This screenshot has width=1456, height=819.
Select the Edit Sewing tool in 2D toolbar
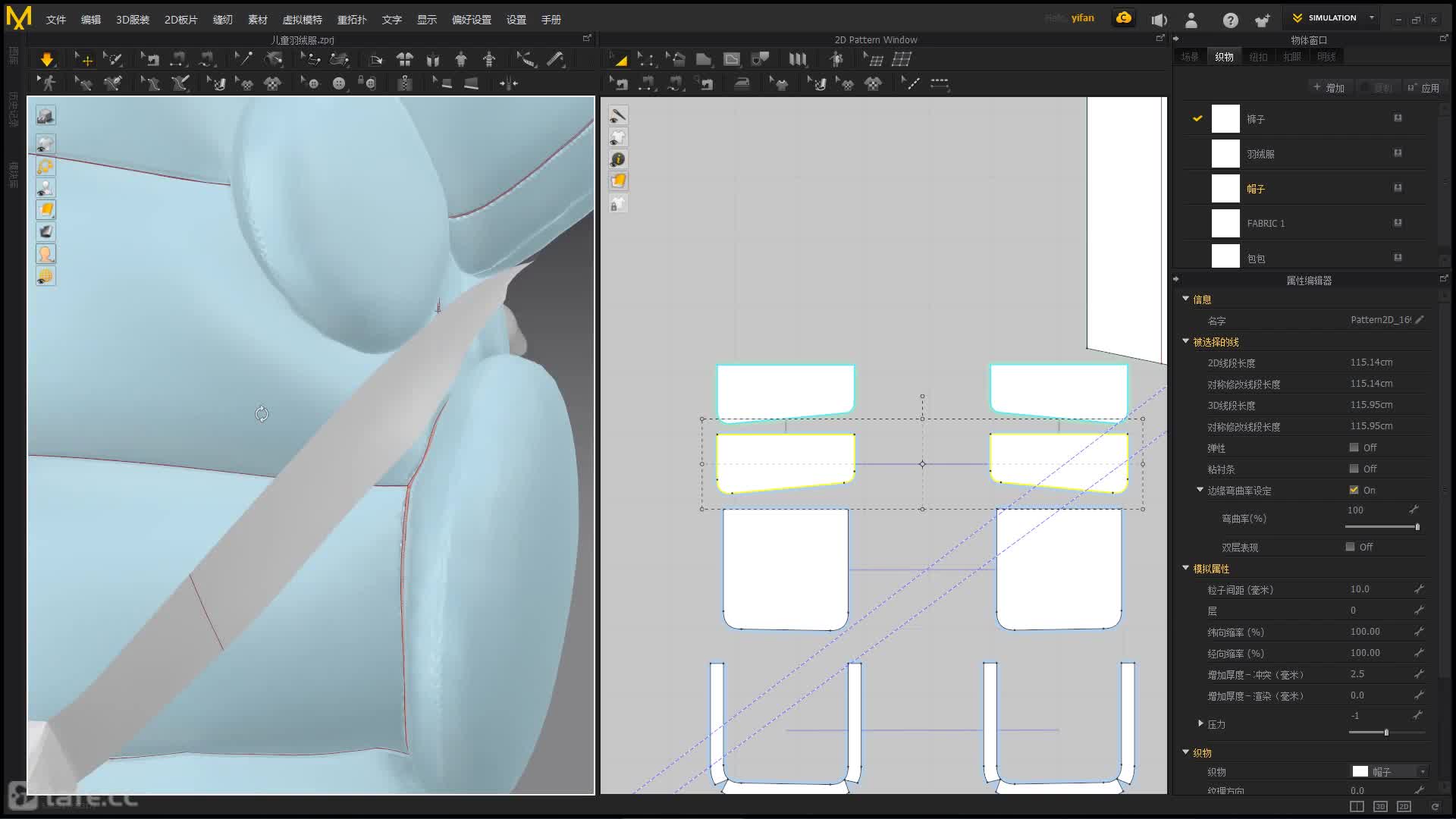coord(619,83)
